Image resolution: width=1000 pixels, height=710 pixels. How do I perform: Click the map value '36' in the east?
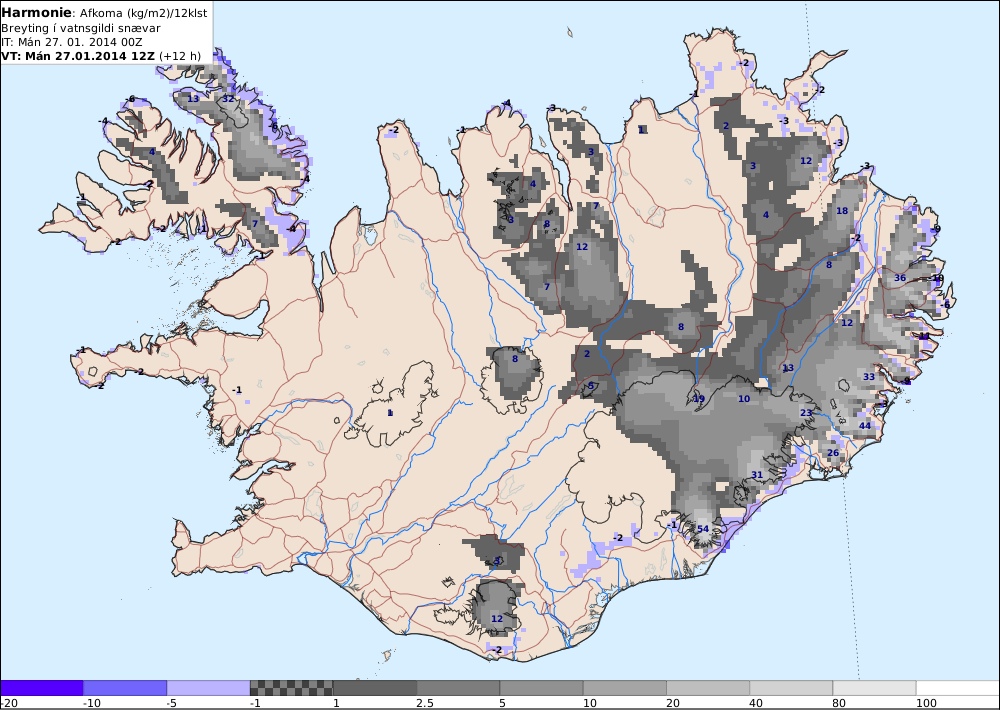pyautogui.click(x=900, y=278)
